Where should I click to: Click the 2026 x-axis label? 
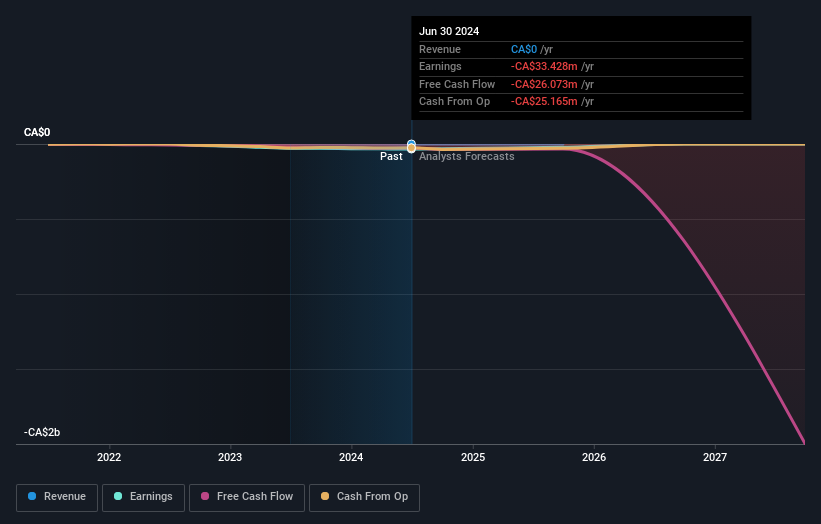(594, 458)
